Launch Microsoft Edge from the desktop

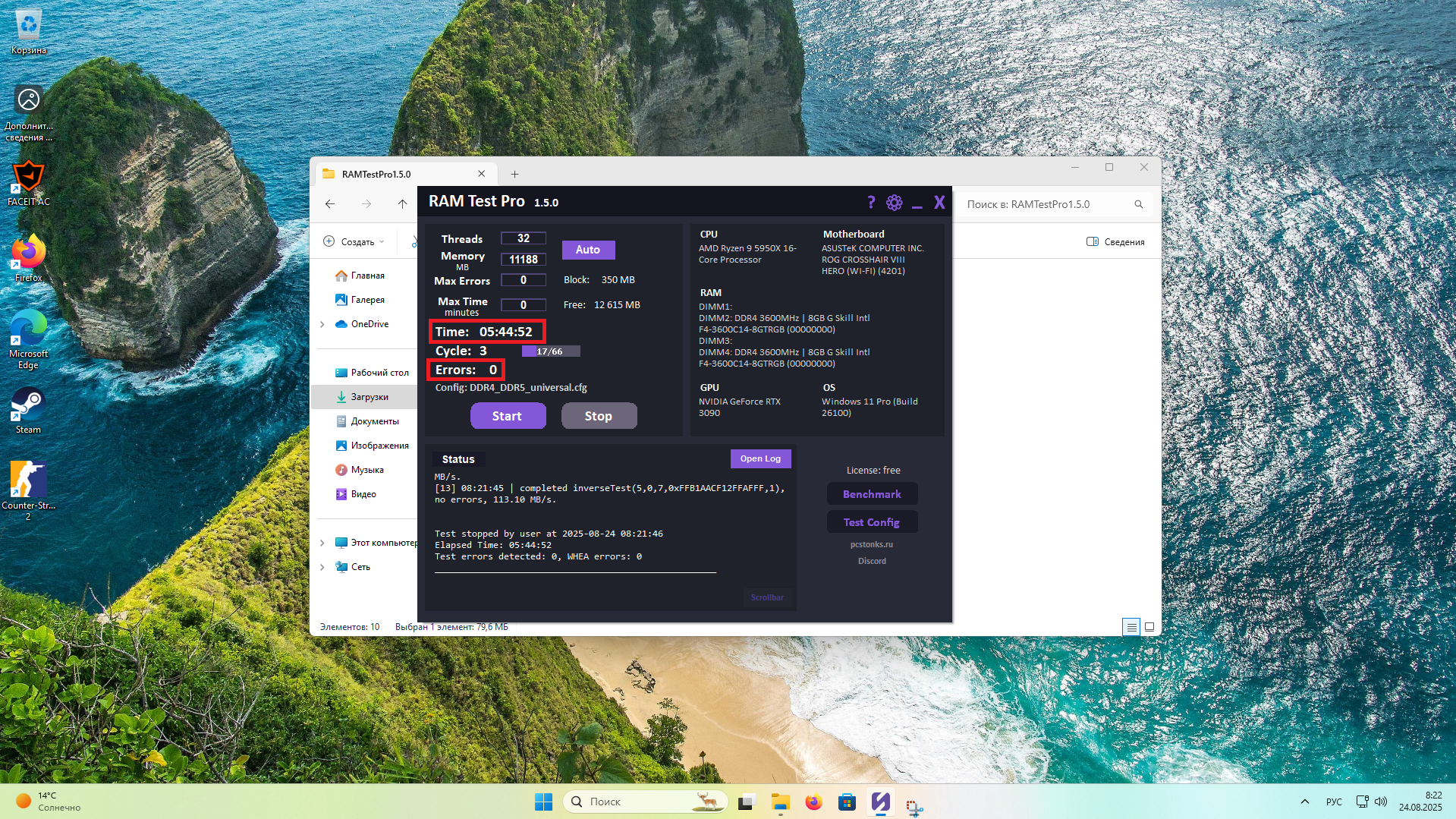(29, 339)
